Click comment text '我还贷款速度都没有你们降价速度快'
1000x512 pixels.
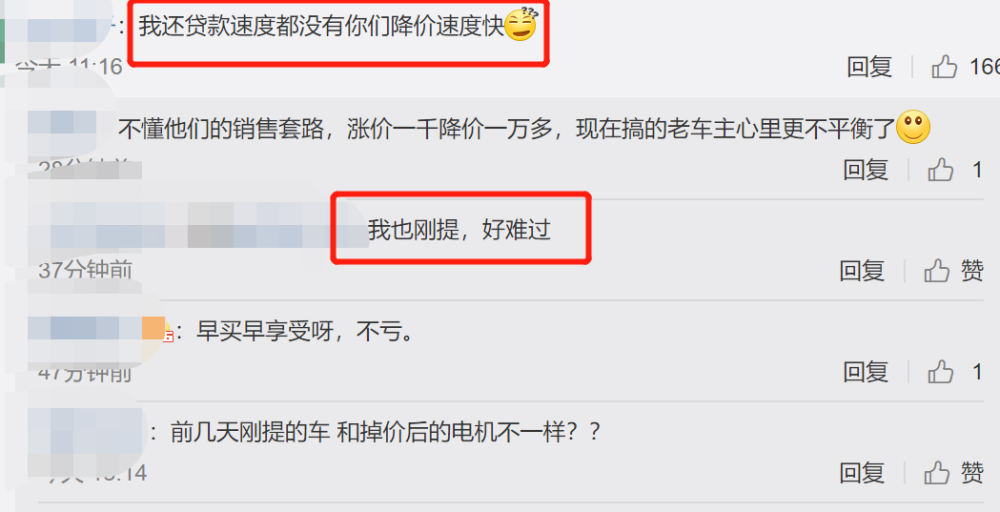point(321,27)
